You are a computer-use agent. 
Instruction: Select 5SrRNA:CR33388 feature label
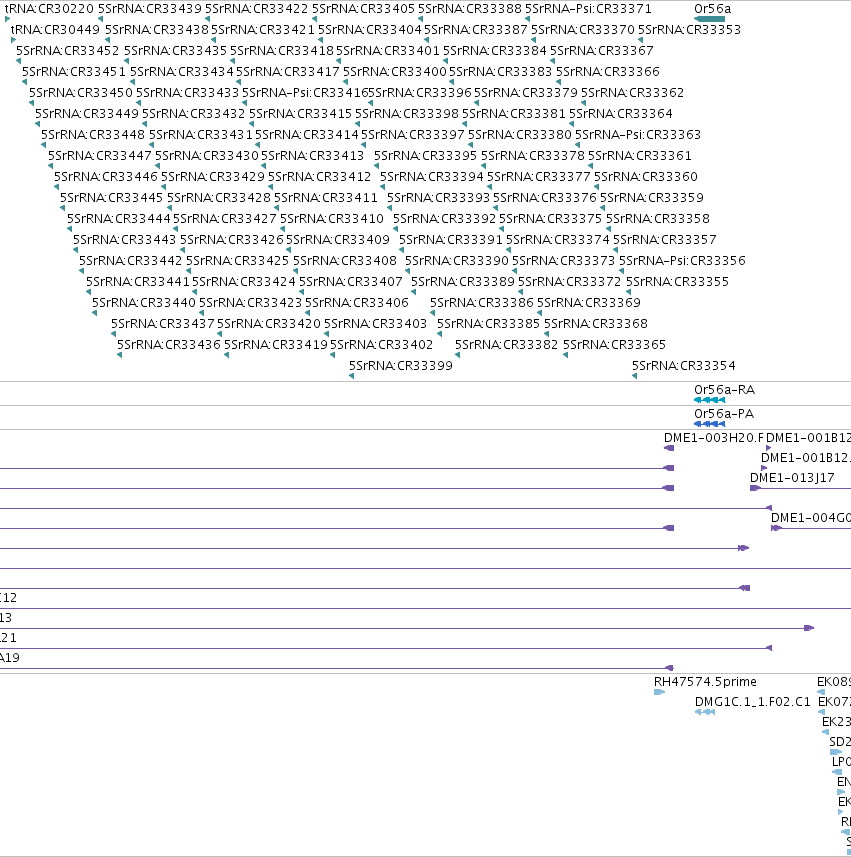(470, 9)
